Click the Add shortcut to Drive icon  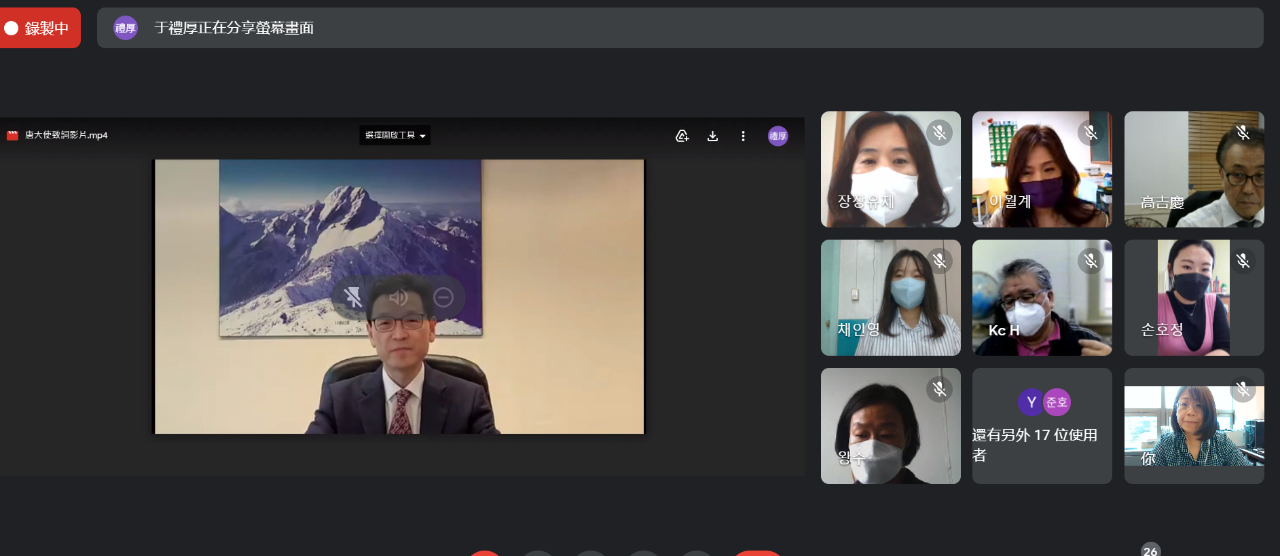682,136
